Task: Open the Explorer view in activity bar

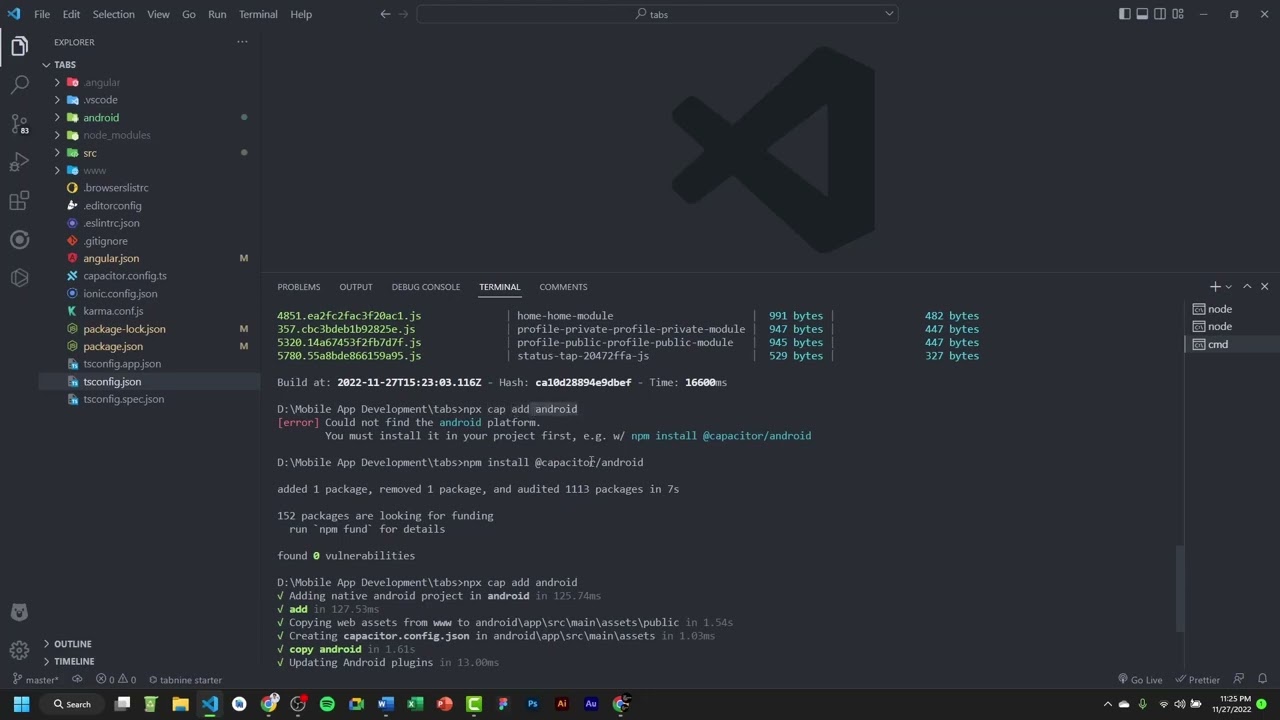Action: coord(19,47)
